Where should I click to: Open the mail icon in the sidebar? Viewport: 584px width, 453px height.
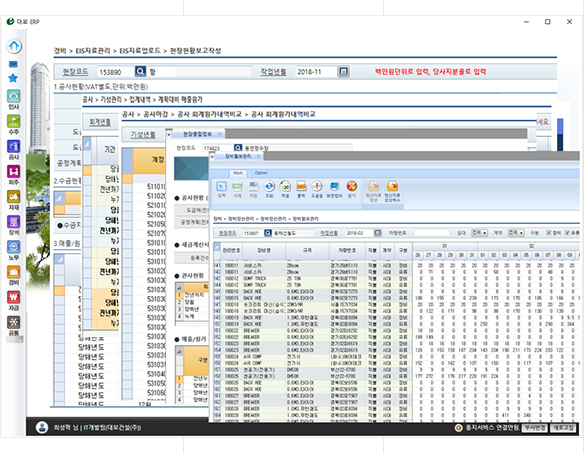click(13, 64)
